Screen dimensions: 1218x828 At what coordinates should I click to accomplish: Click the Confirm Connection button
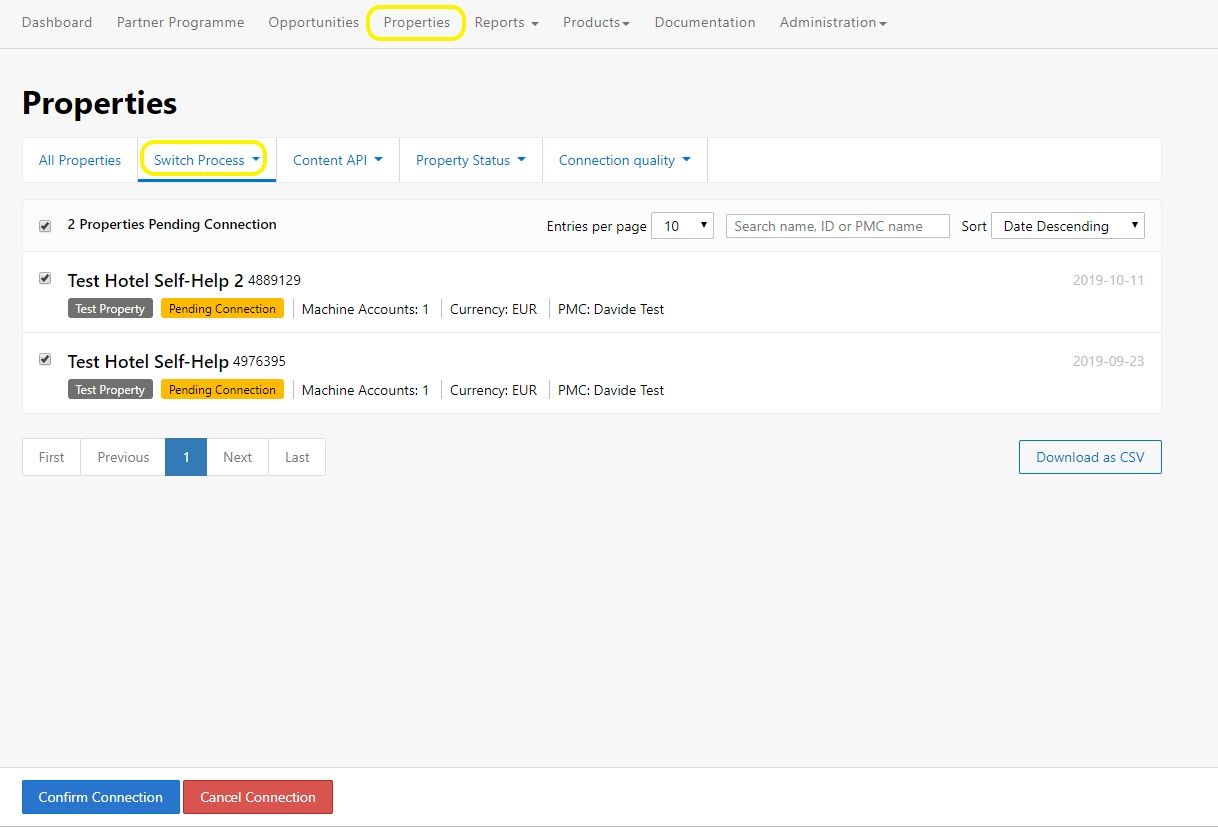[x=101, y=797]
